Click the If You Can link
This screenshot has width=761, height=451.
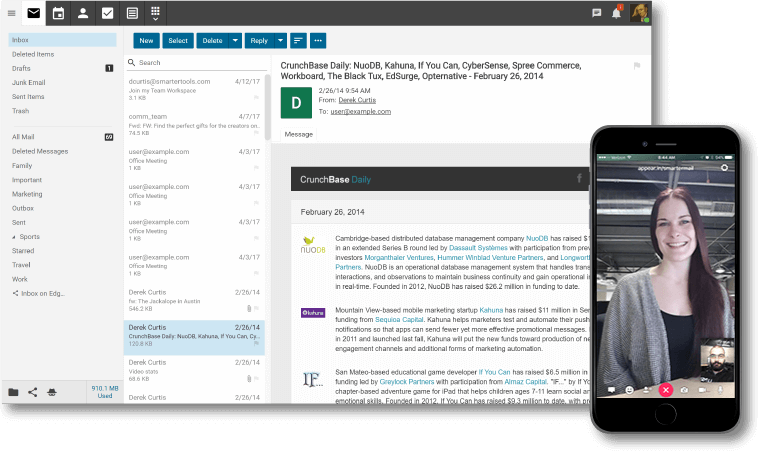pos(495,372)
